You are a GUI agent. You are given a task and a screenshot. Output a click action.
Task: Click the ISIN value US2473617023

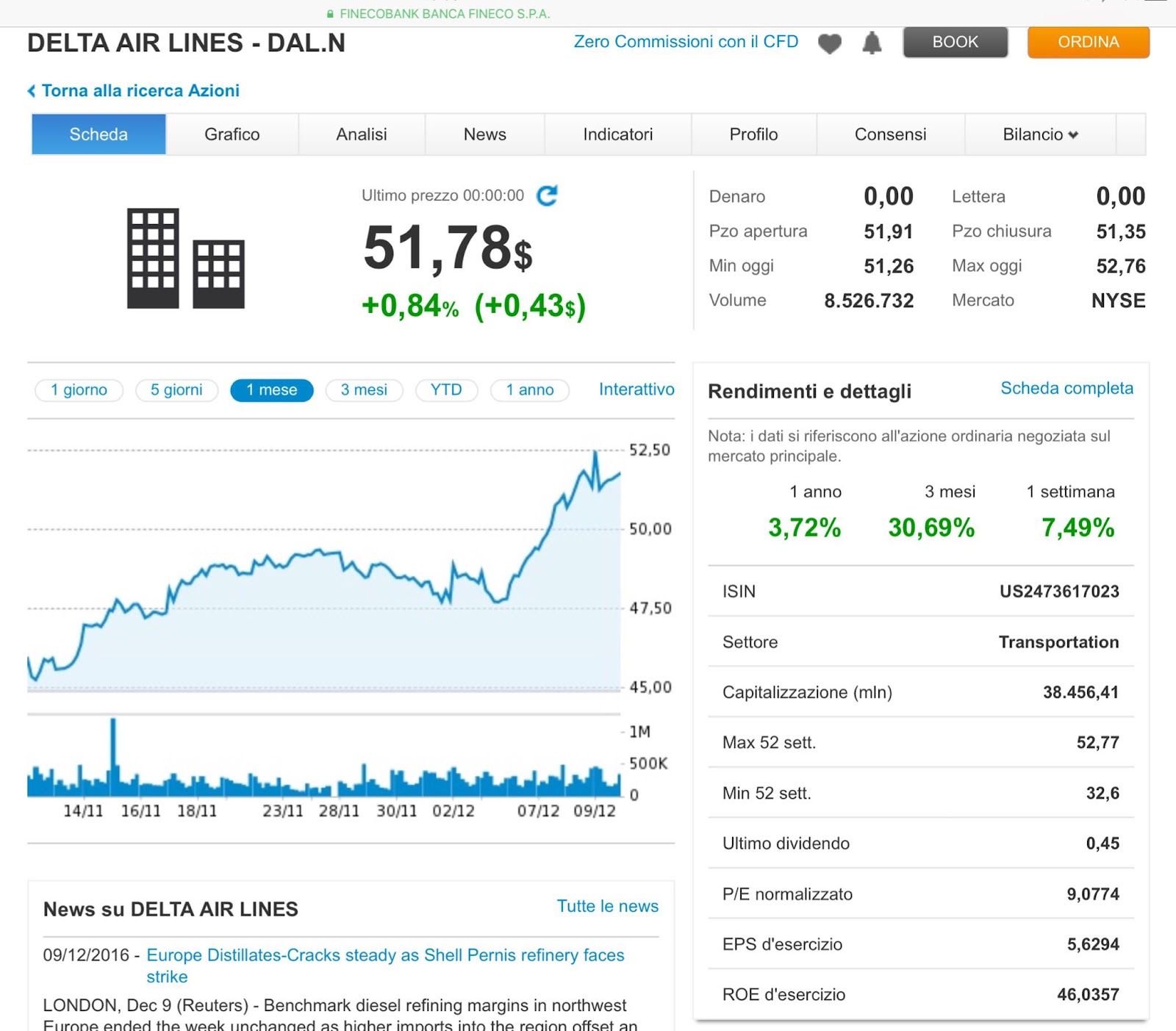(1059, 592)
